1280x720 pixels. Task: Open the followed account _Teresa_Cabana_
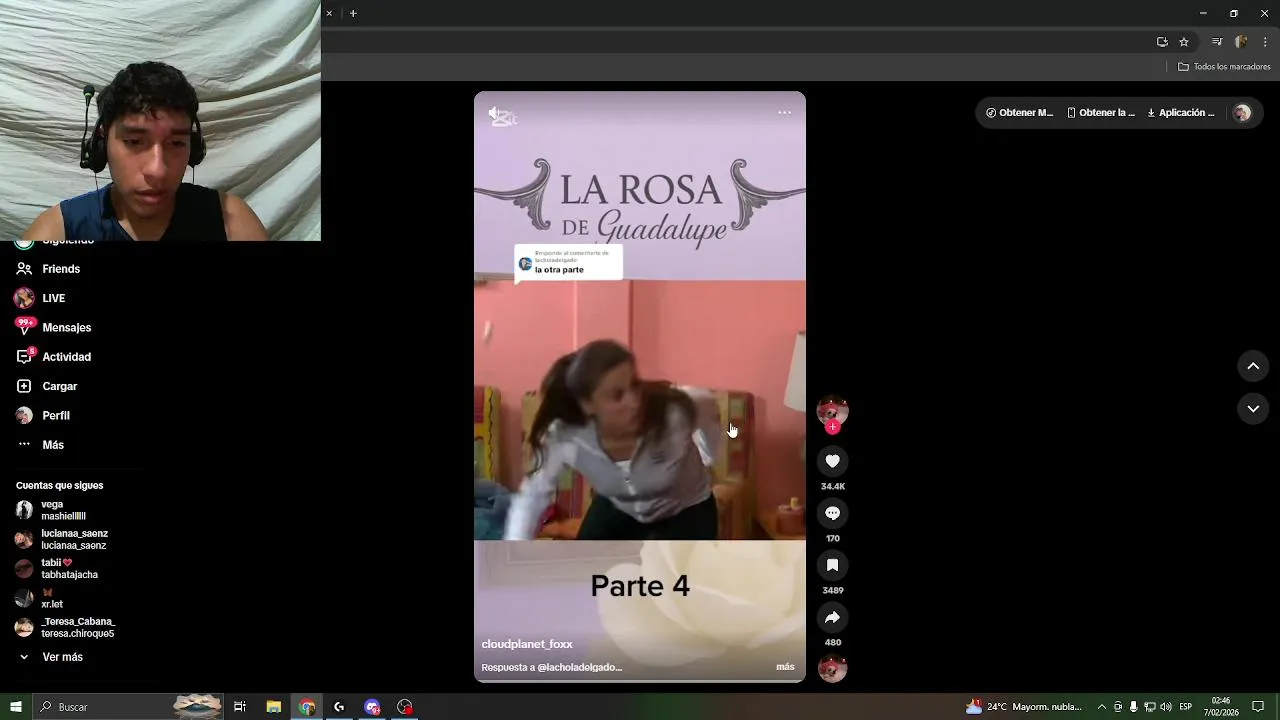pyautogui.click(x=65, y=628)
